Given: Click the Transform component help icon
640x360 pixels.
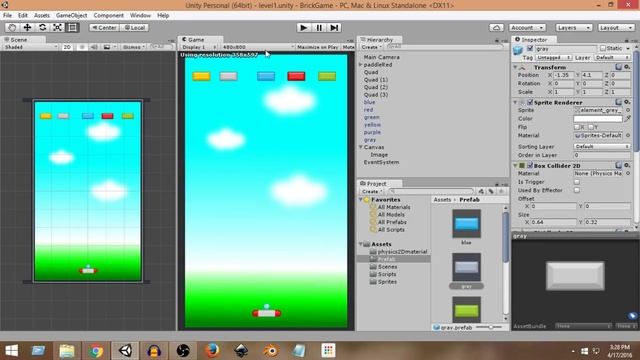Looking at the screenshot, I should click(619, 67).
